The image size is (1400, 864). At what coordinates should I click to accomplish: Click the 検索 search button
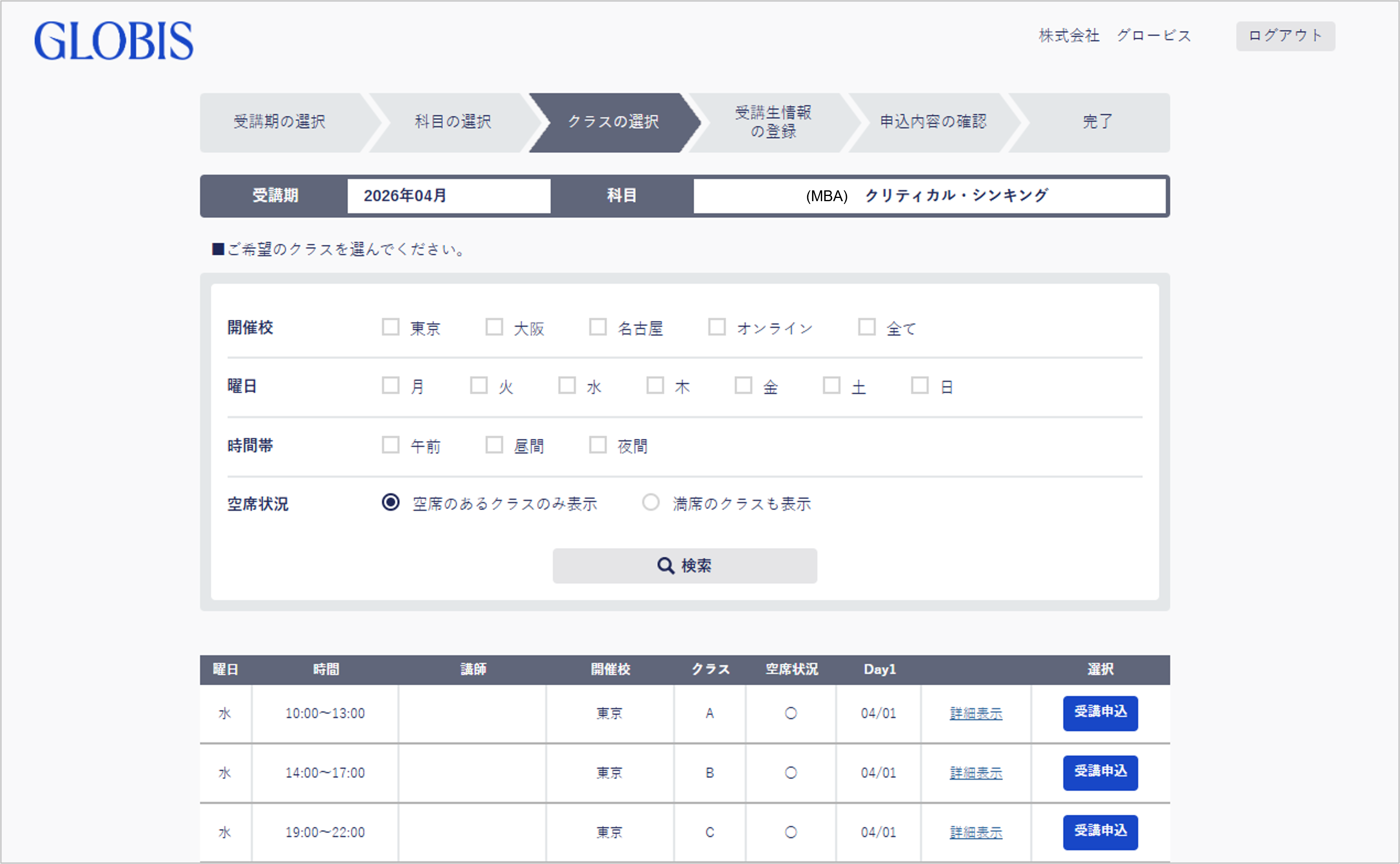click(684, 566)
